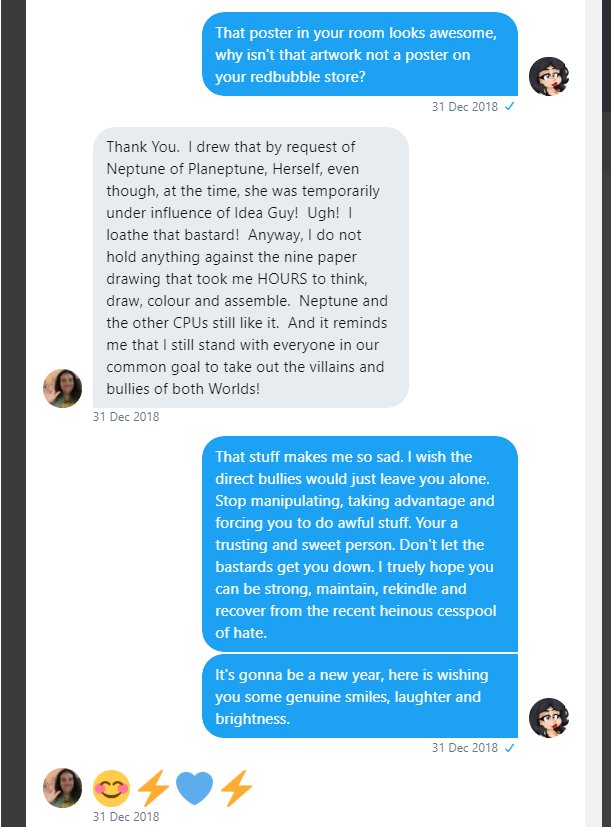
Task: Select the grey "Thank You. I drew that" message
Action: 251,267
